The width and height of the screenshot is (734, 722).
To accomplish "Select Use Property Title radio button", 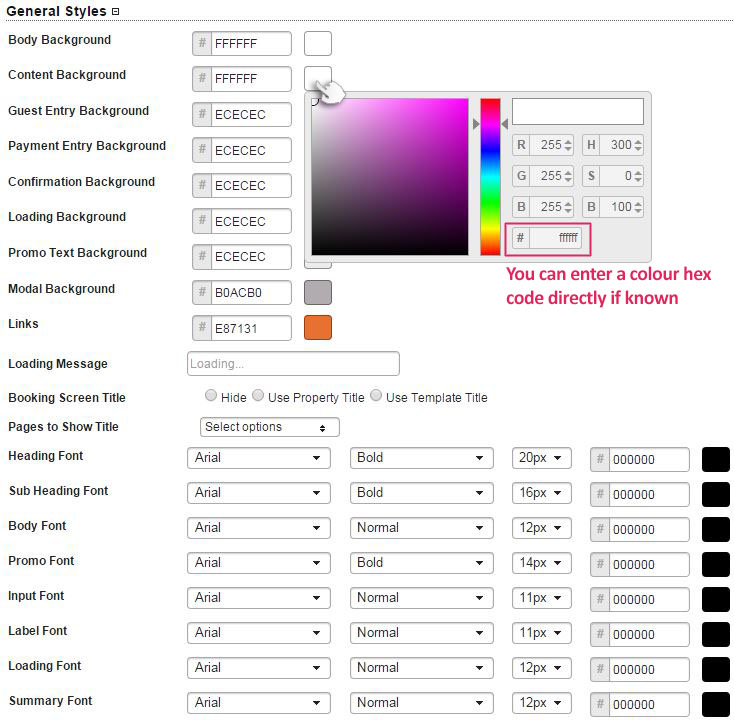I will click(x=258, y=396).
